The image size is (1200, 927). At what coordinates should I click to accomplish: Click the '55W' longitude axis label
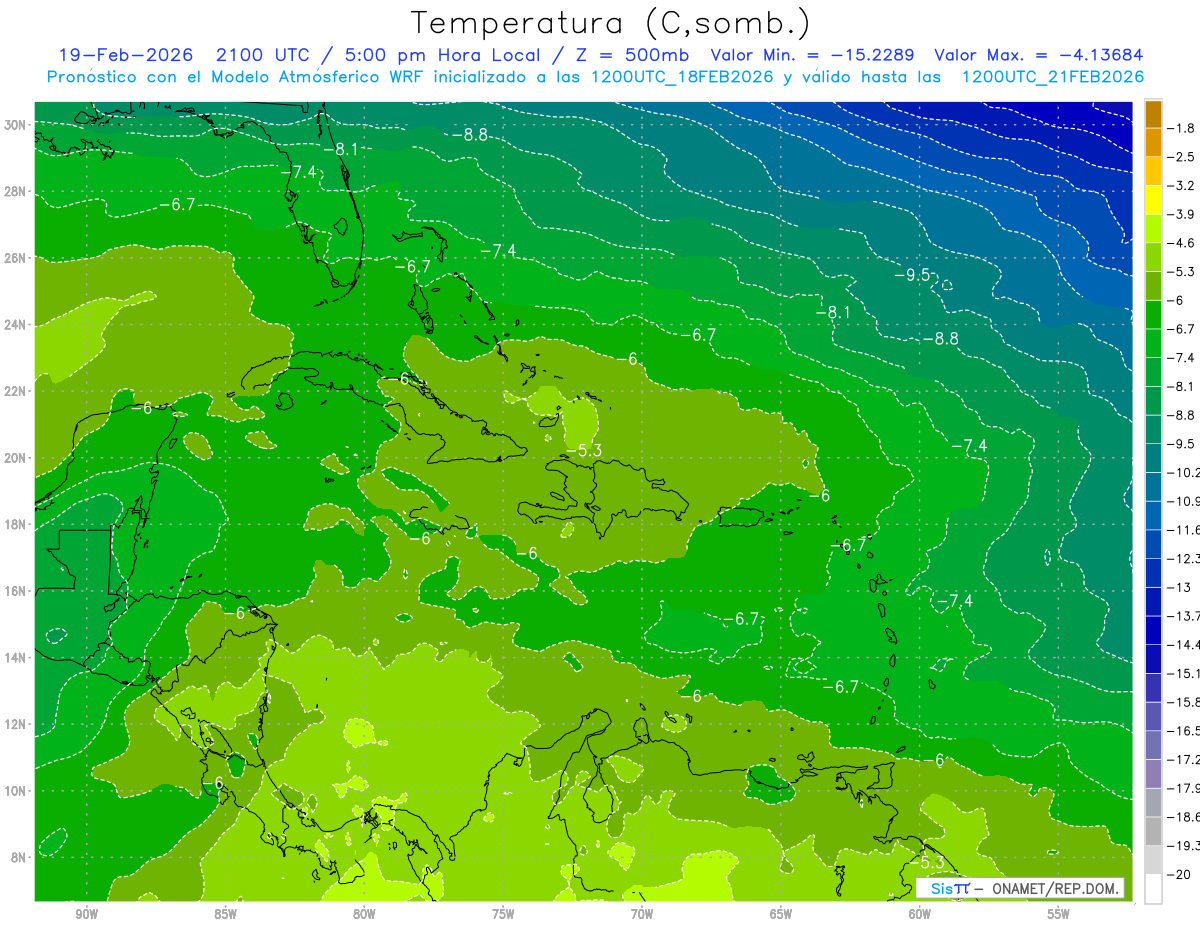pyautogui.click(x=1059, y=914)
